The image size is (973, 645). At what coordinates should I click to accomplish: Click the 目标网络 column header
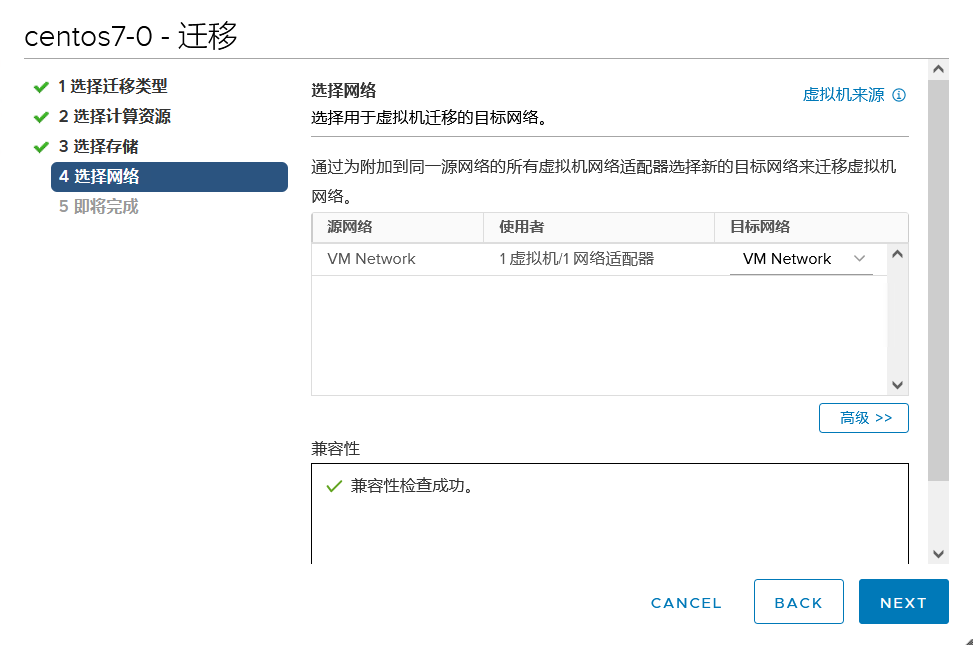(x=812, y=227)
